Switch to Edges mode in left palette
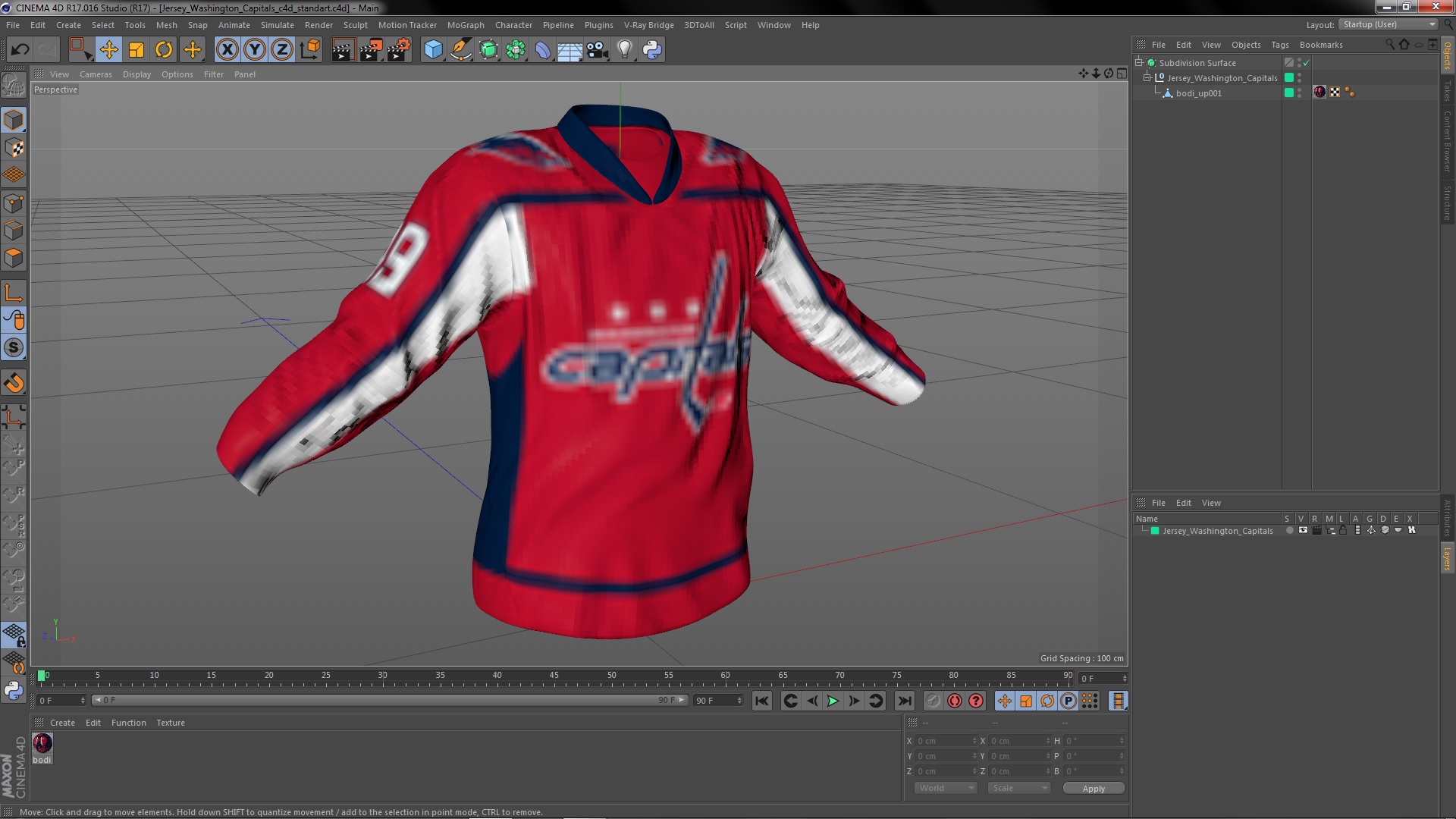The image size is (1456, 819). click(14, 231)
